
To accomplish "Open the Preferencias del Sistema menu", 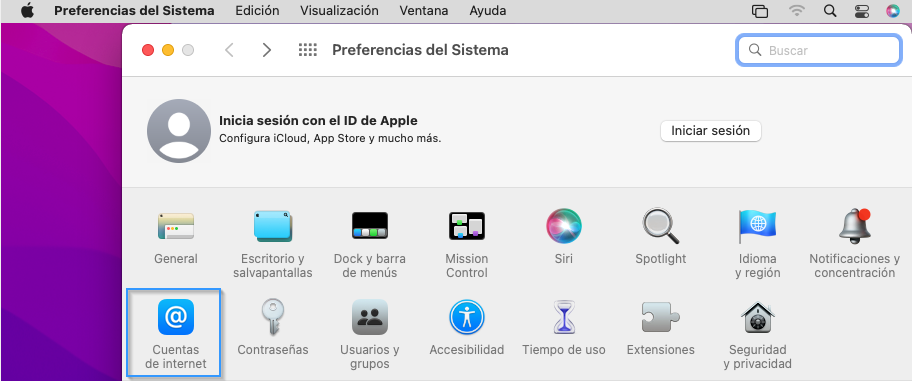I will (x=134, y=11).
